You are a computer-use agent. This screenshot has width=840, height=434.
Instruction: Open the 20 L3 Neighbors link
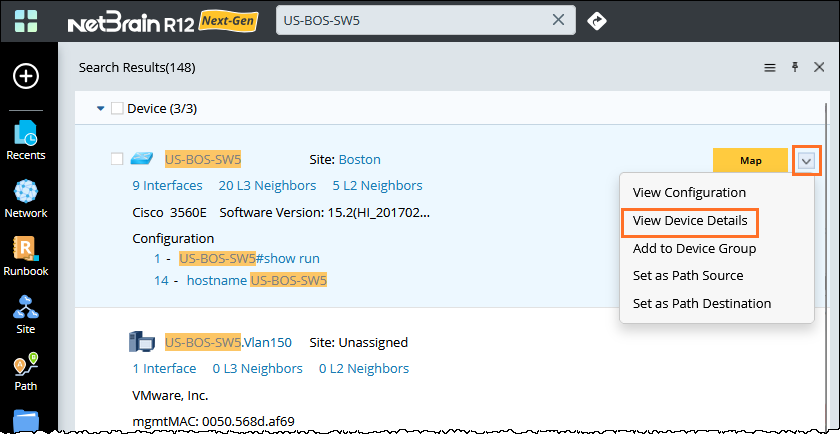[x=261, y=185]
